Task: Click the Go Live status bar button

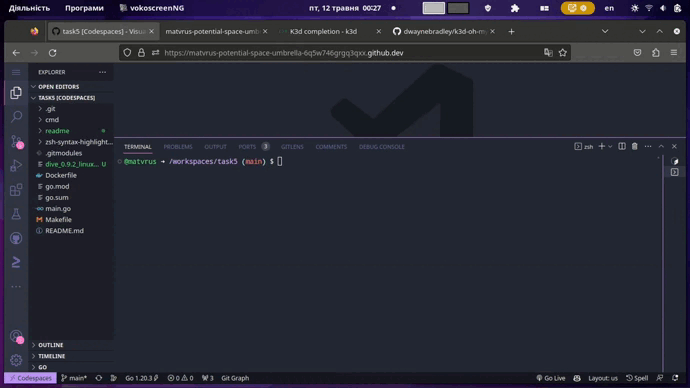Action: [551, 378]
